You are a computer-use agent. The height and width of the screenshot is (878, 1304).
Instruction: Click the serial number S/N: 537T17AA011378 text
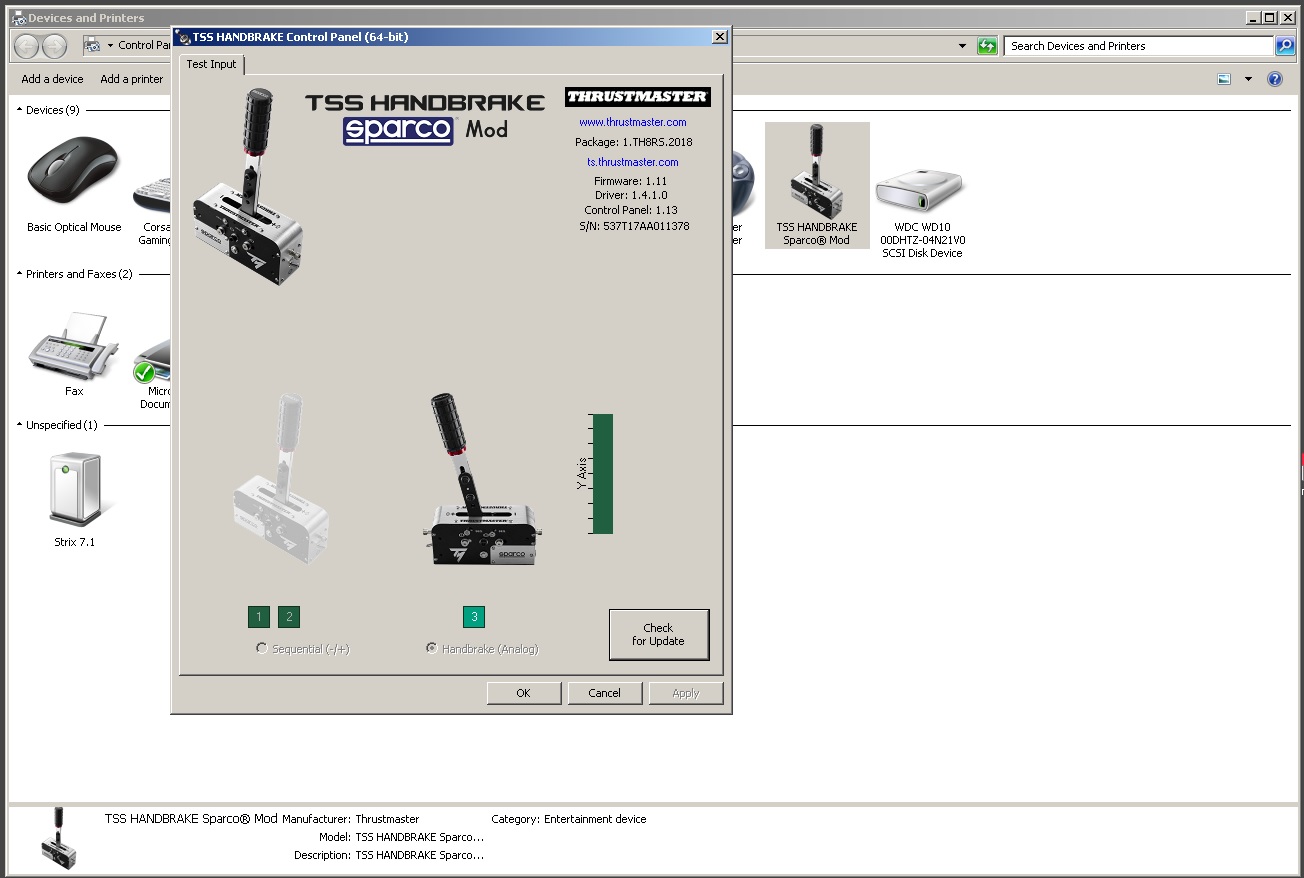633,226
